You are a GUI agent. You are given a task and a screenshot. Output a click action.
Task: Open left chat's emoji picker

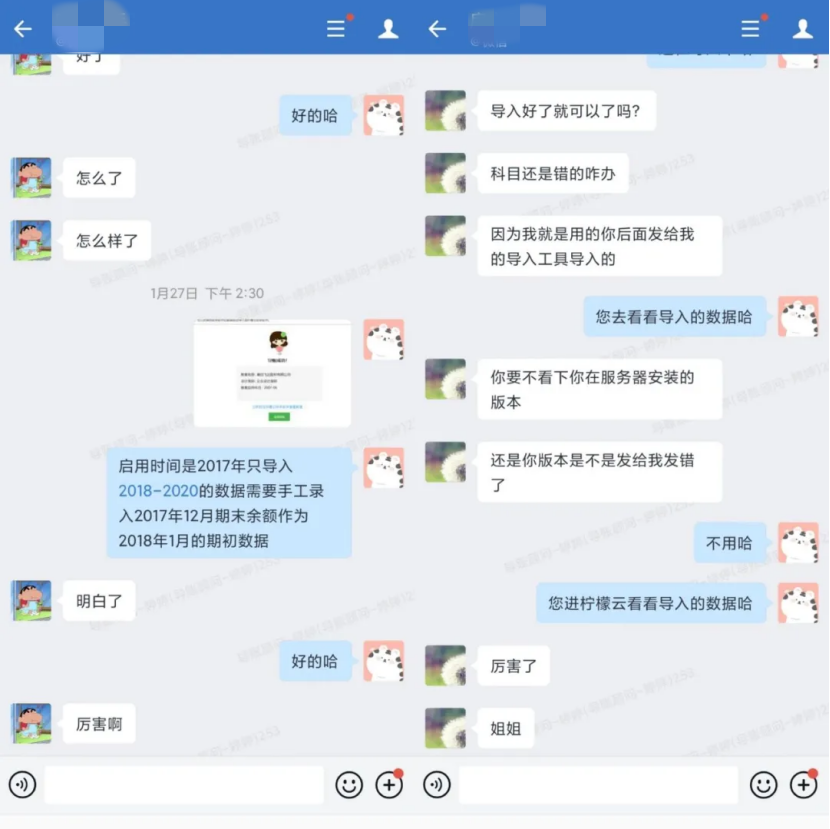[x=349, y=785]
